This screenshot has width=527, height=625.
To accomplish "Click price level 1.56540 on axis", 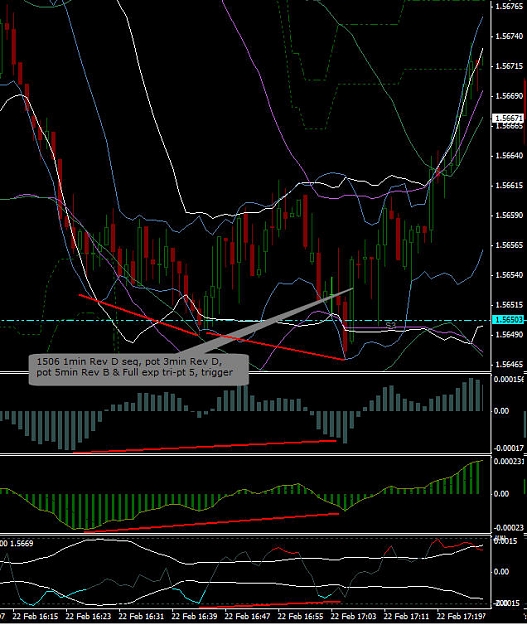I will [509, 275].
